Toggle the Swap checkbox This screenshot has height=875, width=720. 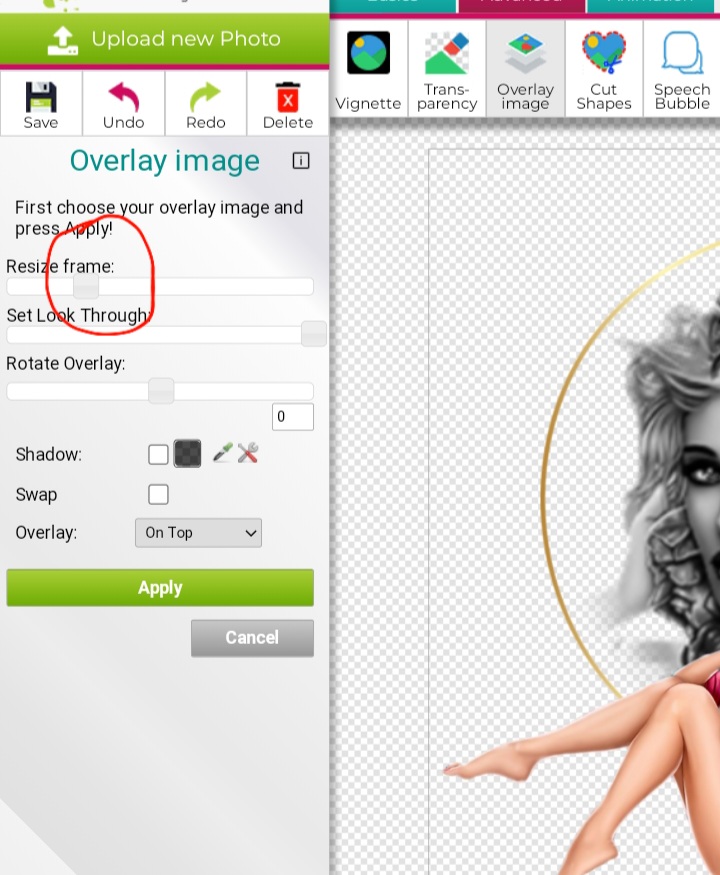(158, 495)
